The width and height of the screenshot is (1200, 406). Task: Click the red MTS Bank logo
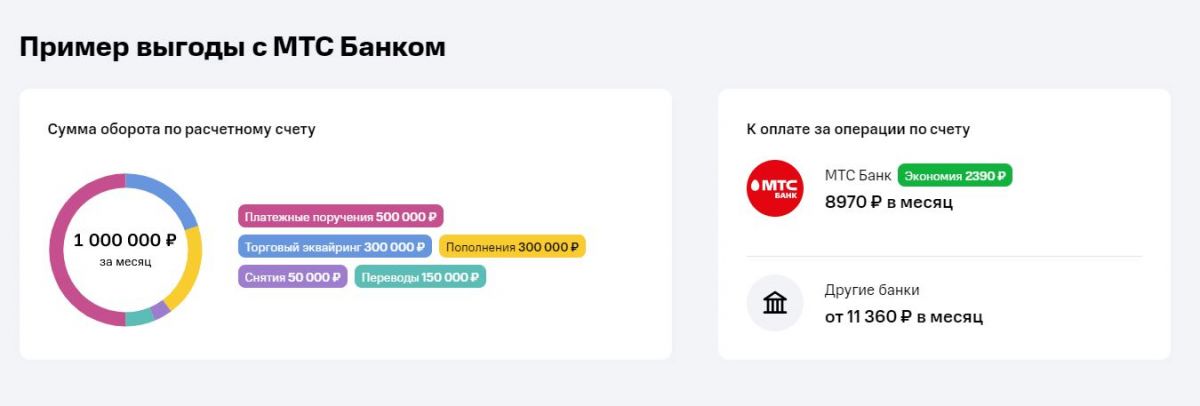coord(775,188)
